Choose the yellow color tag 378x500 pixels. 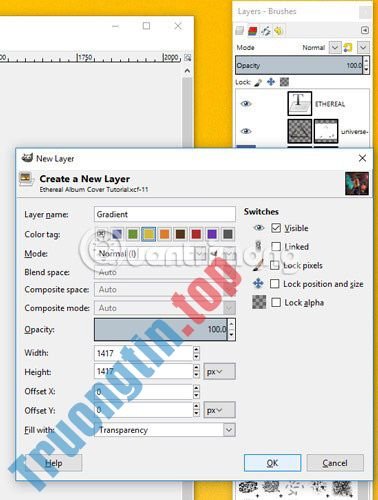click(x=149, y=234)
